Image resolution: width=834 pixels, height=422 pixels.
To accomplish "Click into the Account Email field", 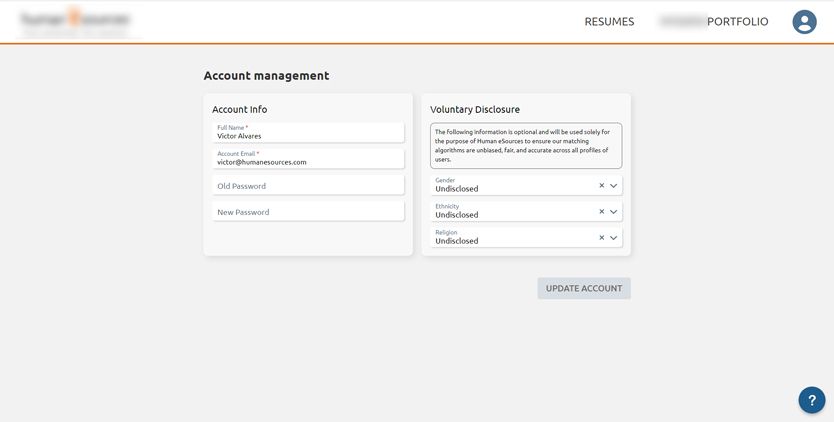I will click(308, 159).
